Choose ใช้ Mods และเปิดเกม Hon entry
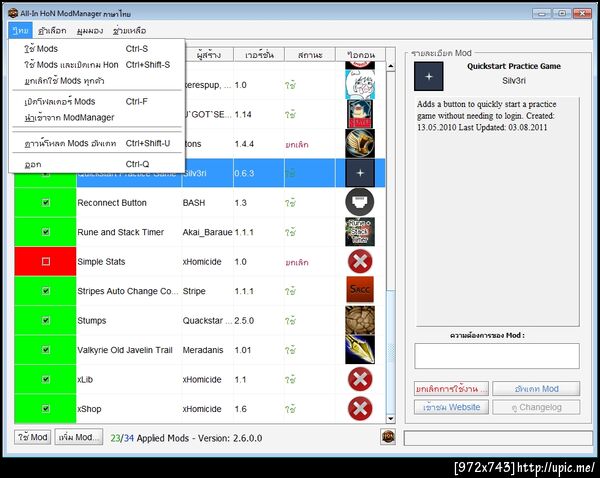600x478 pixels. coord(97,65)
